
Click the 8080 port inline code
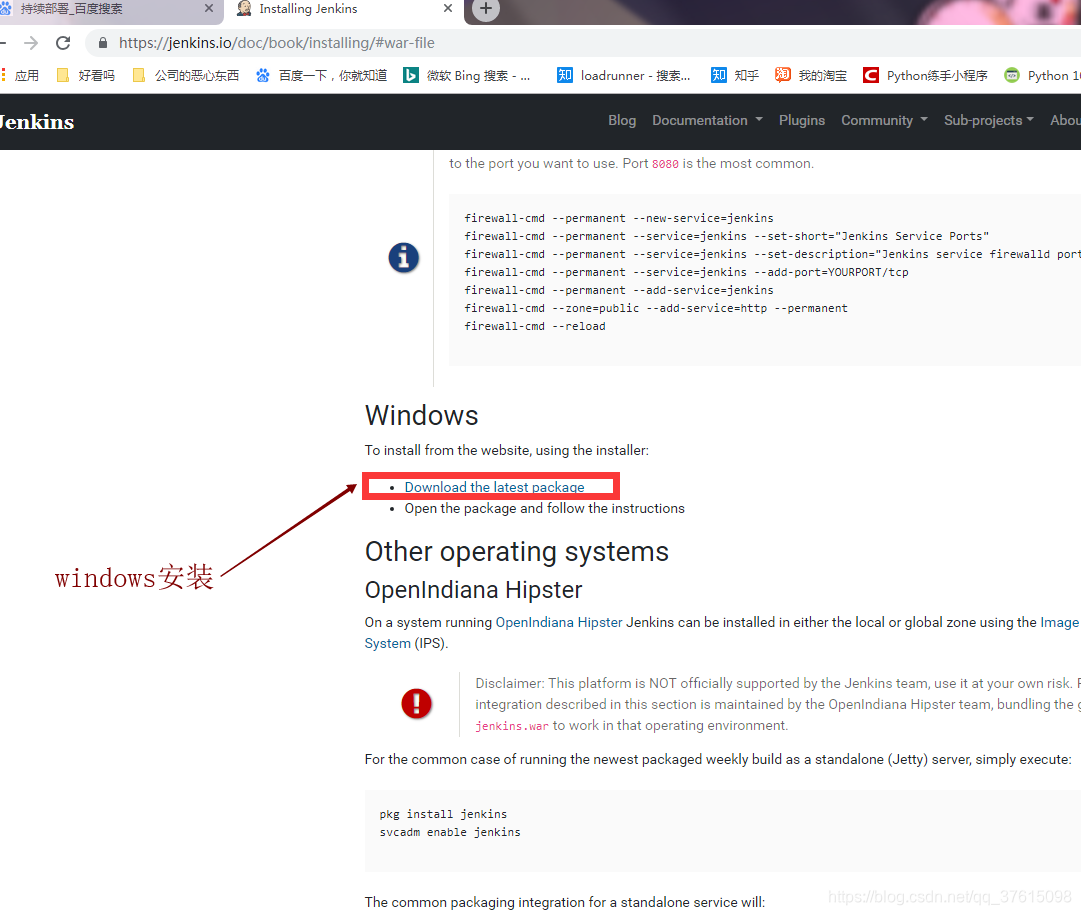665,164
